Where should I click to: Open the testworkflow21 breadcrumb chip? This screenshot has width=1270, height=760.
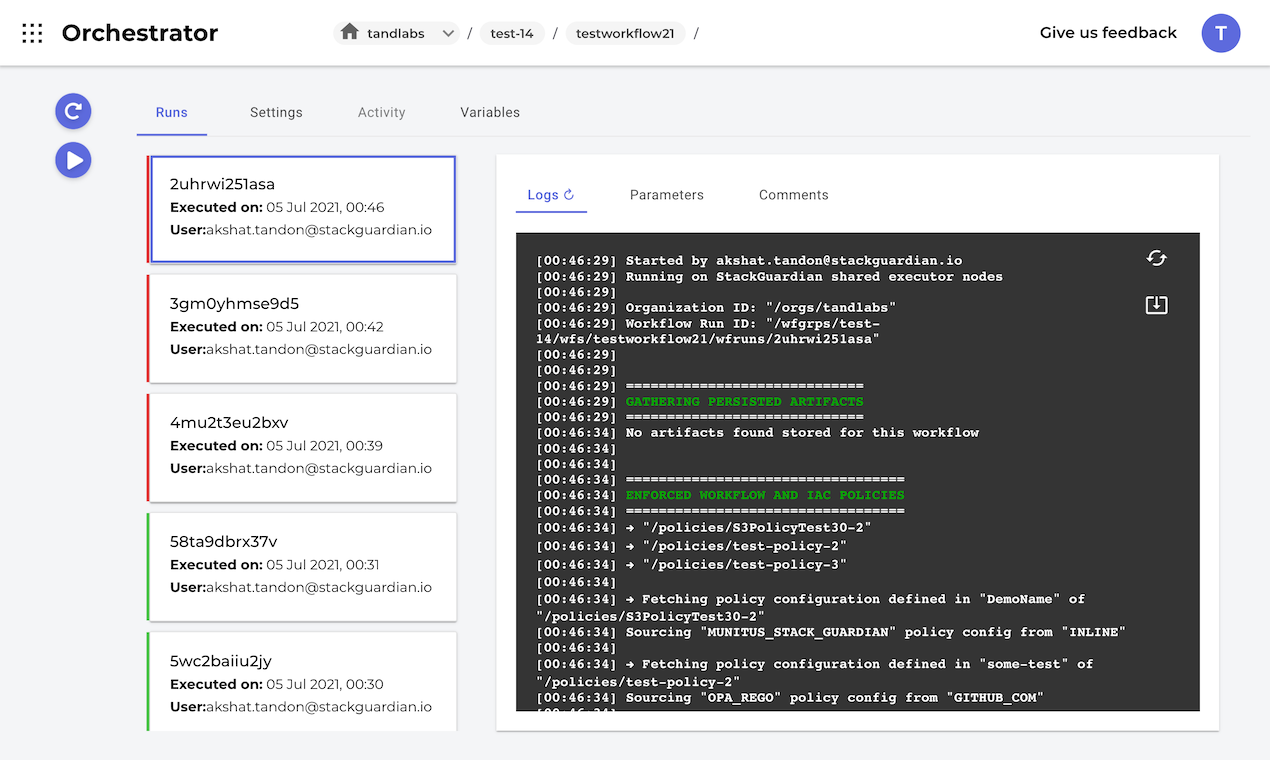click(625, 33)
